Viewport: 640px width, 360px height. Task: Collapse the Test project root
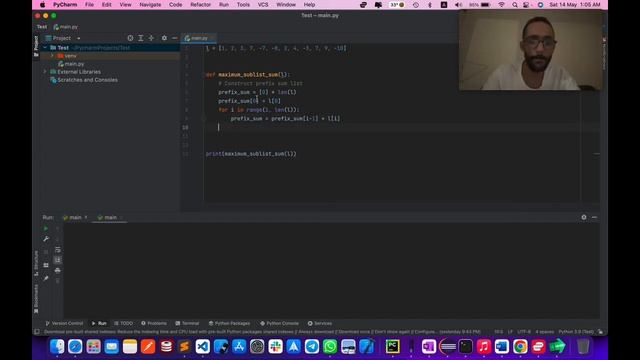(45, 48)
